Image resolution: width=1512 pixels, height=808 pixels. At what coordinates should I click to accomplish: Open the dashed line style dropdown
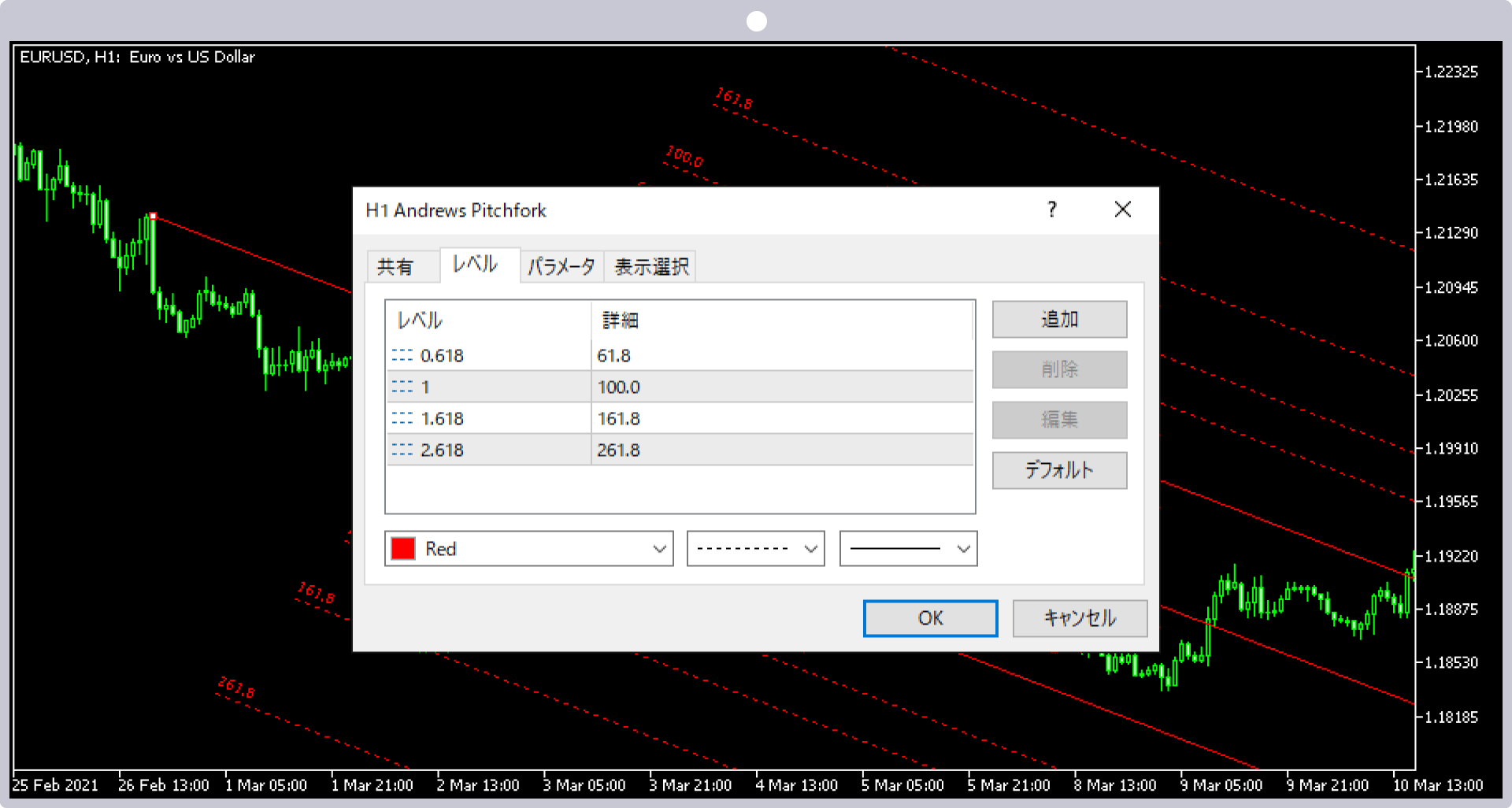755,549
